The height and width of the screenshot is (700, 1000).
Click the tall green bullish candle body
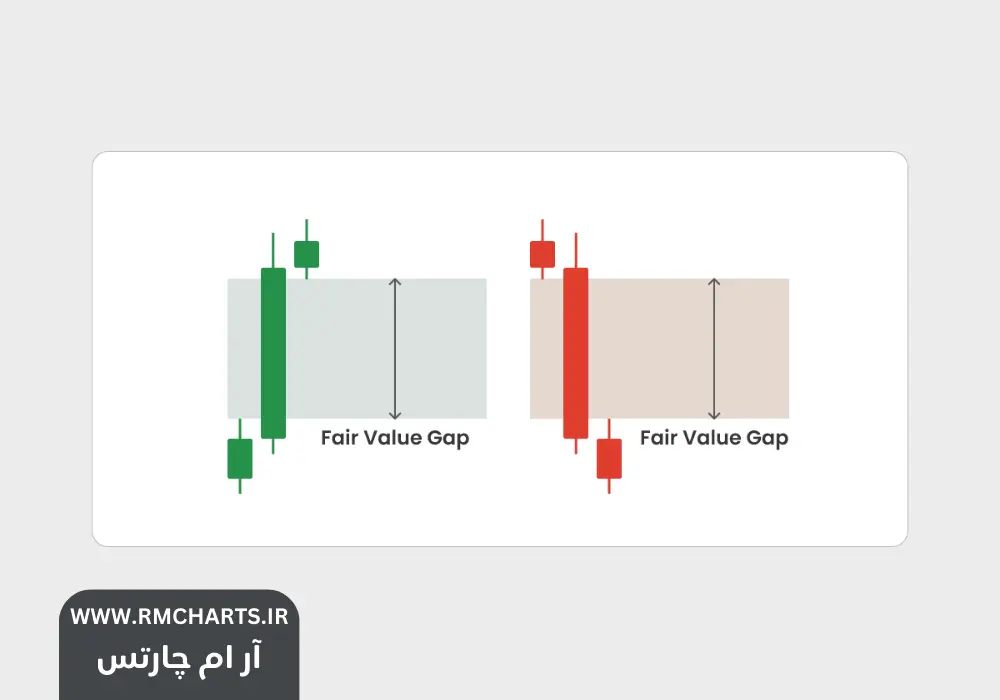click(x=273, y=352)
